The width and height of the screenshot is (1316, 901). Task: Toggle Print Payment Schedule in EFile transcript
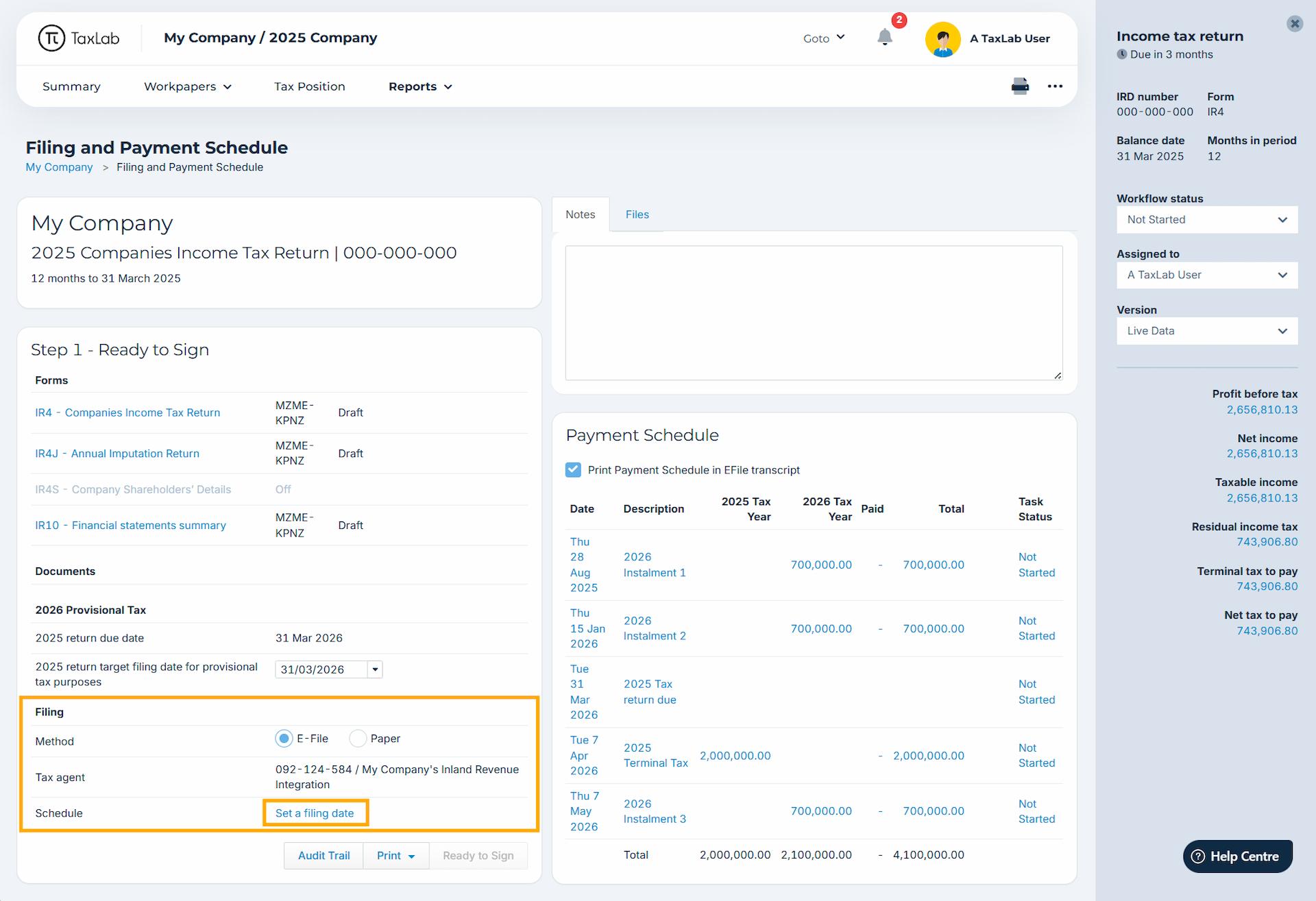pyautogui.click(x=573, y=469)
